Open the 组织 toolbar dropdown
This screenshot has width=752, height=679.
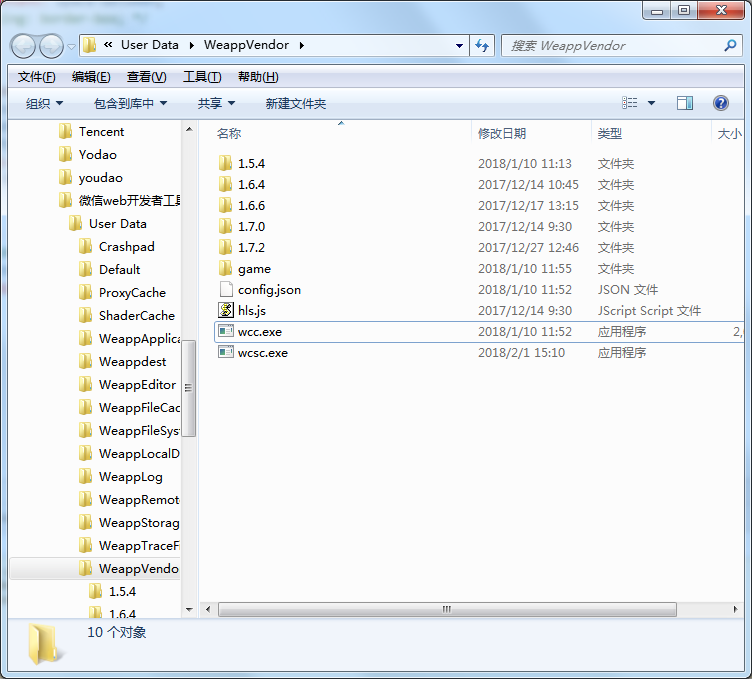click(x=44, y=104)
